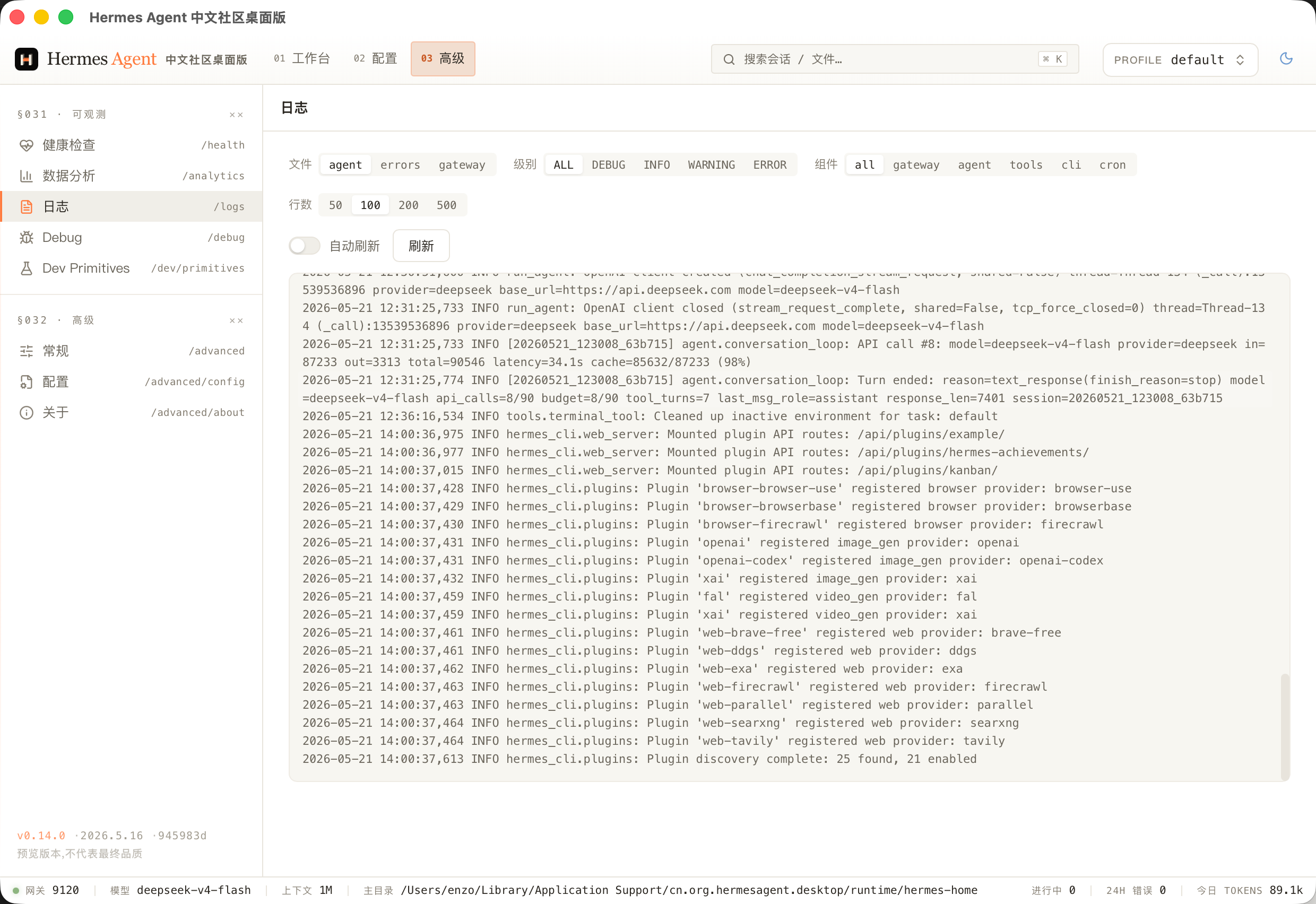Toggle the auto-refresh switch
Viewport: 1316px width, 904px height.
click(x=305, y=246)
